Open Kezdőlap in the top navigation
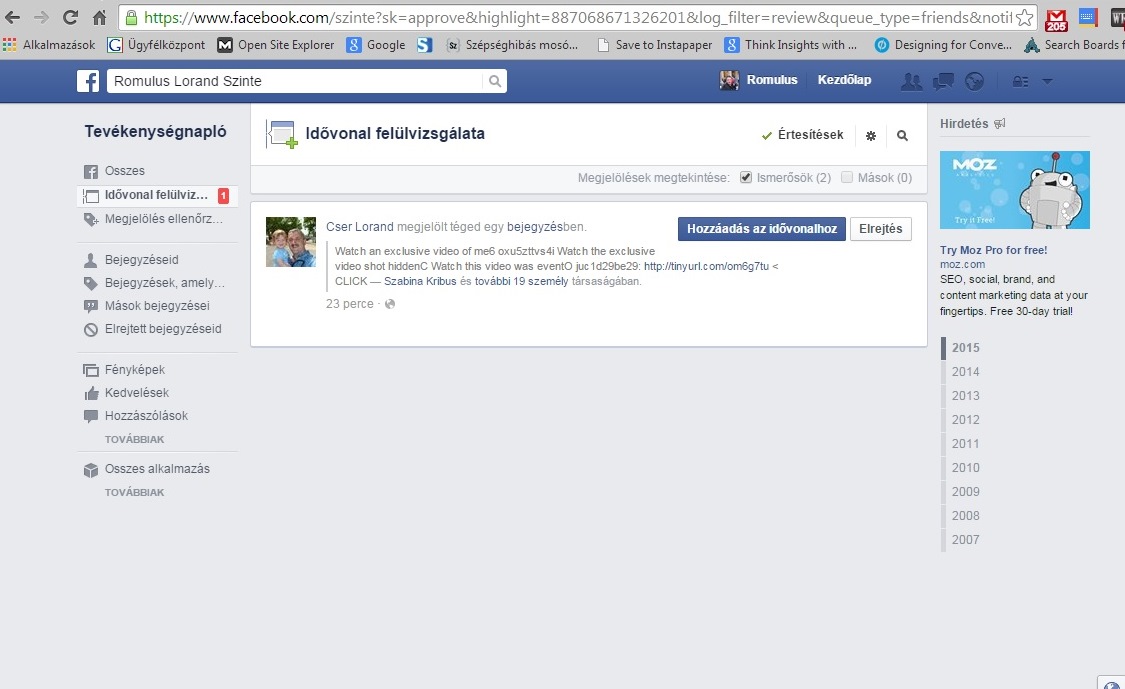 point(844,80)
